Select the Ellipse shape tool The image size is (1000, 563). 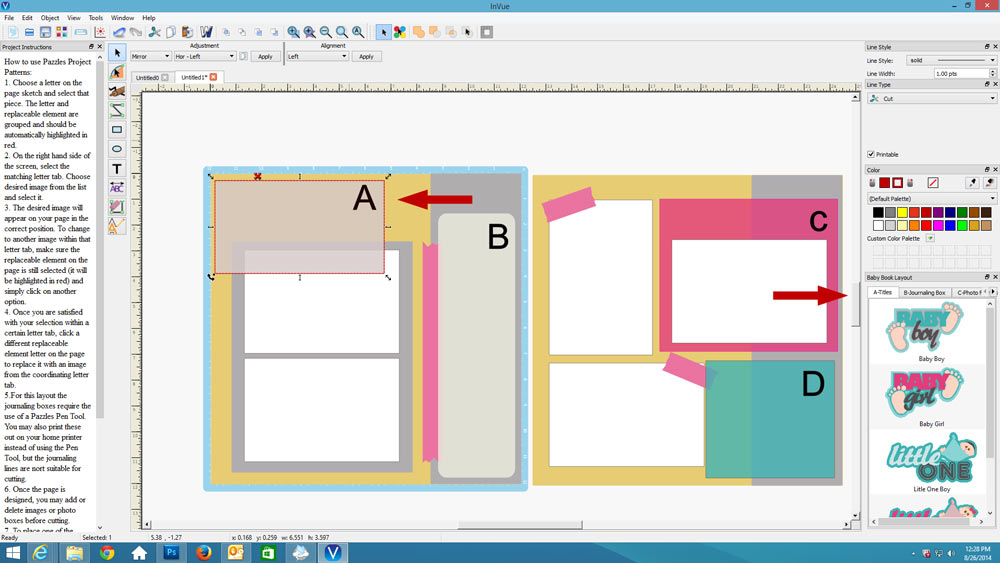[x=117, y=149]
